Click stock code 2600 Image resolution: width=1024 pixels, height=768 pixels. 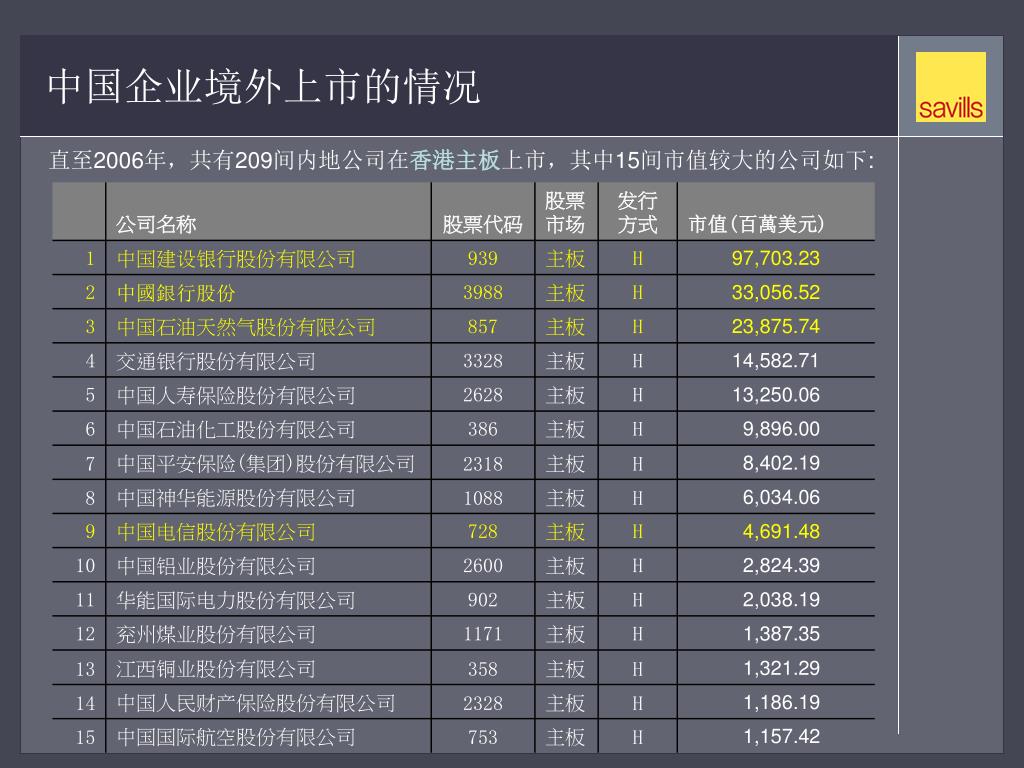[483, 566]
